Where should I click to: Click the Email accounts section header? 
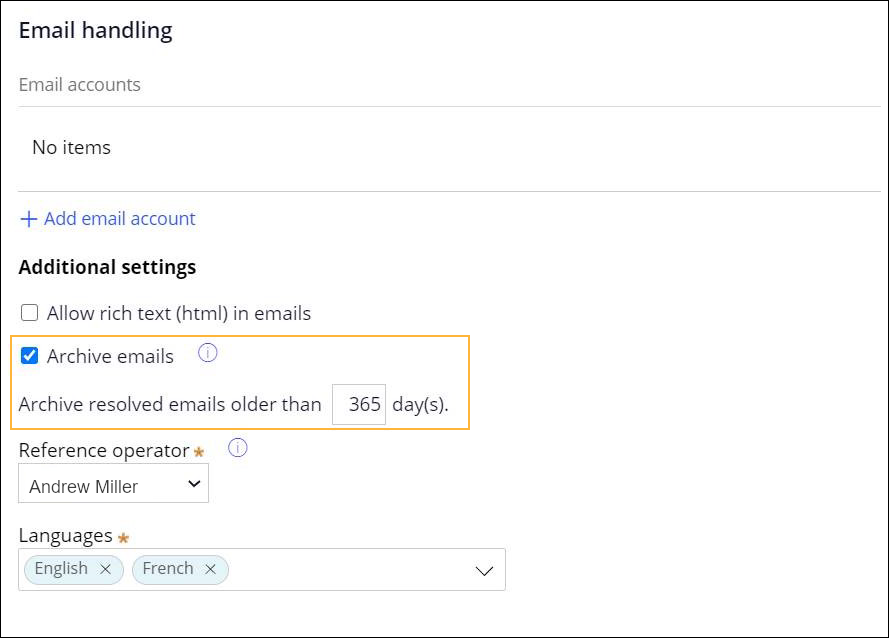pyautogui.click(x=80, y=85)
